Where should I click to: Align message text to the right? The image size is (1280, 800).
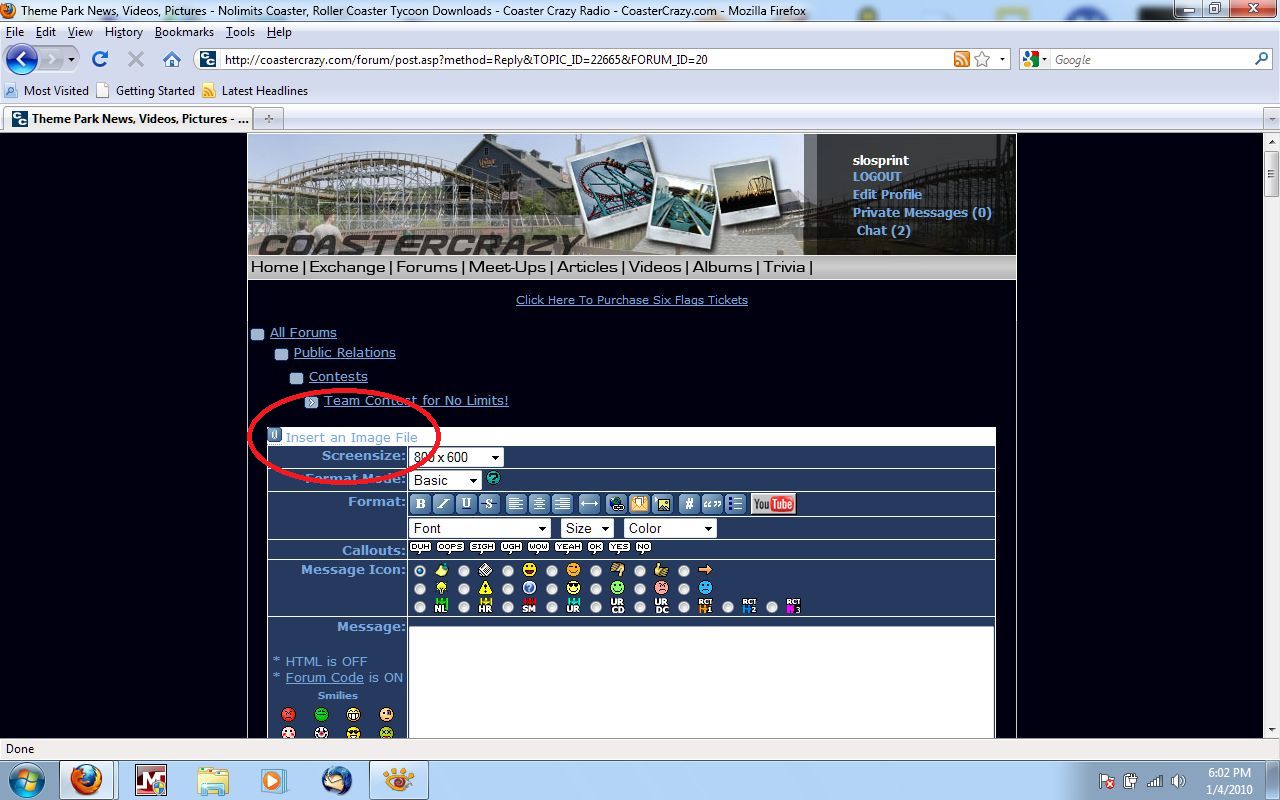pos(562,504)
